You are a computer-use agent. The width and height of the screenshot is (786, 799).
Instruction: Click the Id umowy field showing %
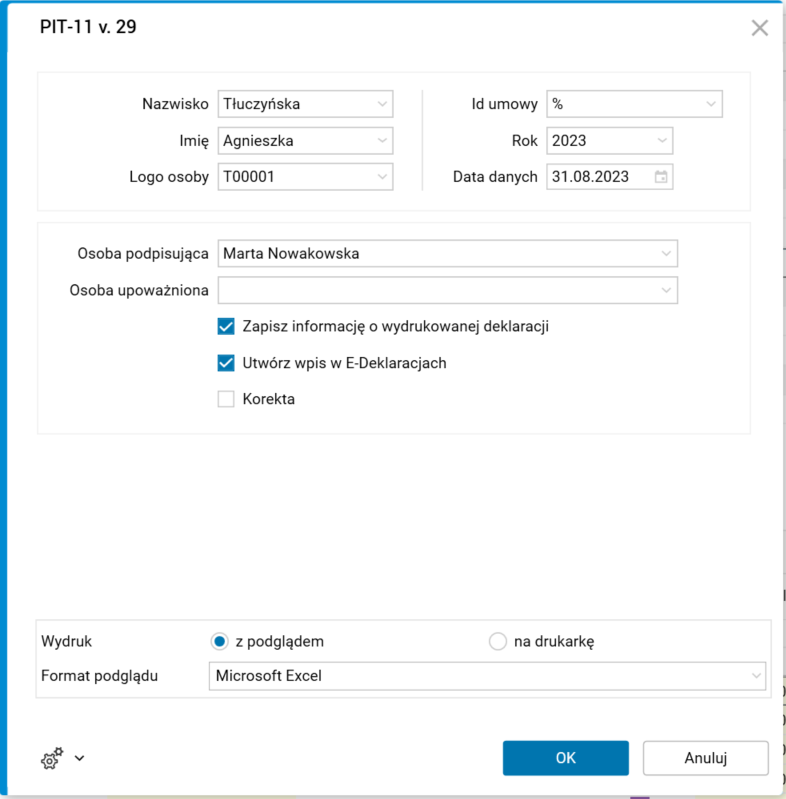634,104
